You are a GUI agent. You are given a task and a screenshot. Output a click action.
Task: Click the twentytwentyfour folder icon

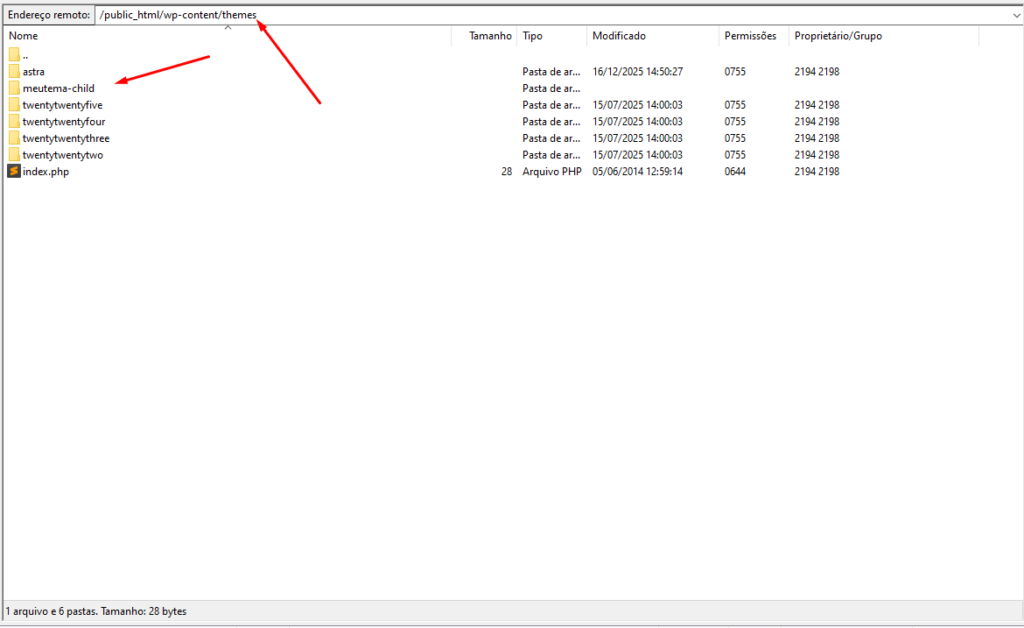(14, 121)
